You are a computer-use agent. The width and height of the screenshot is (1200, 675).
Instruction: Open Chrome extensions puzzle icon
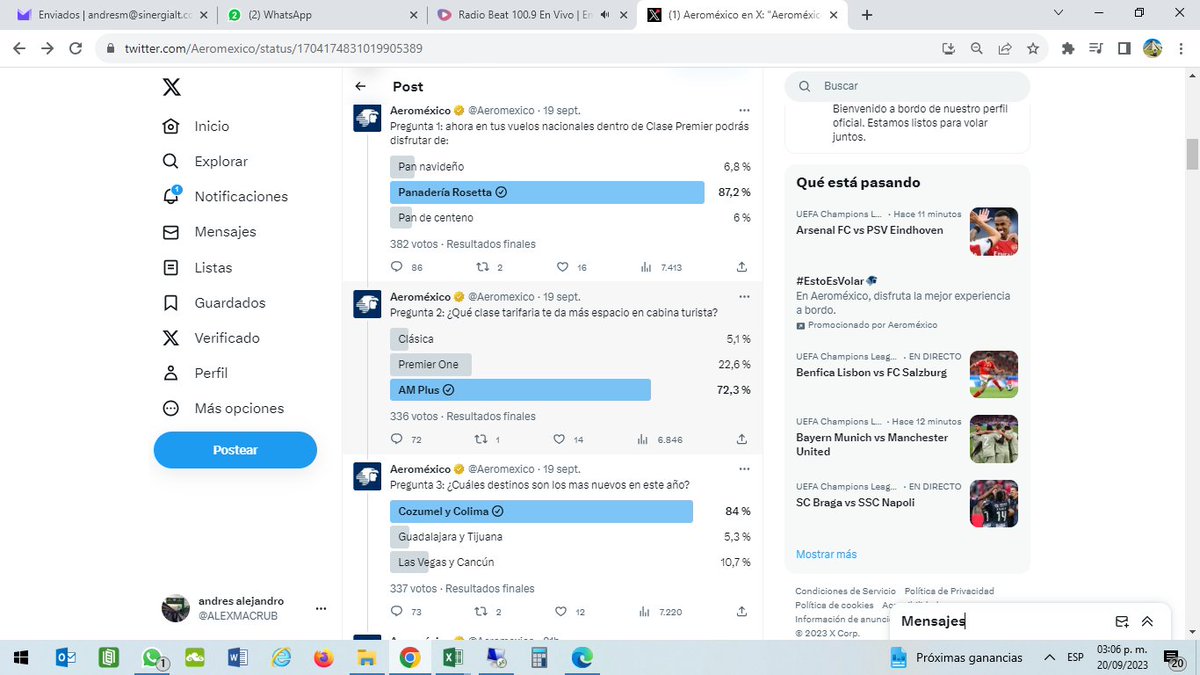[1067, 48]
